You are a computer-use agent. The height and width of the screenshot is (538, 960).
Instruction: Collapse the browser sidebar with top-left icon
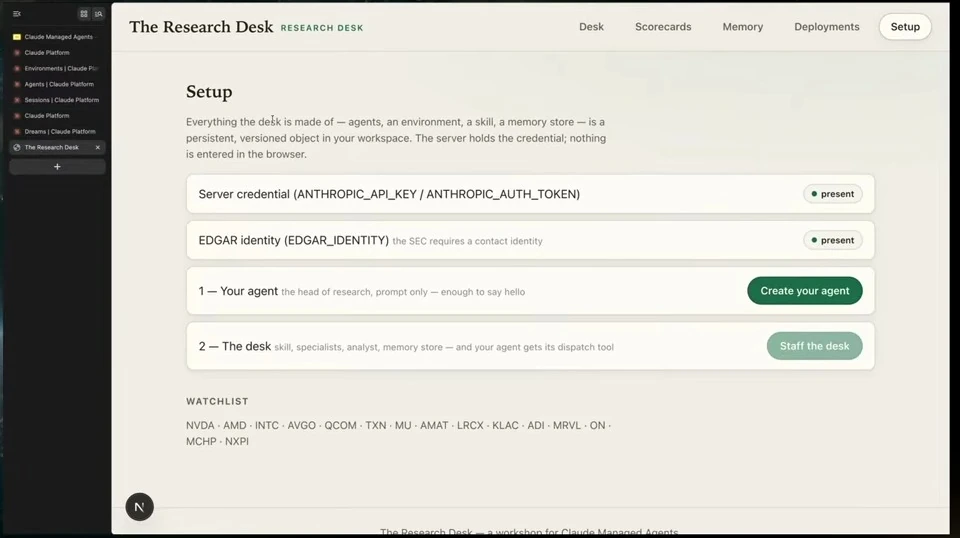[x=17, y=13]
